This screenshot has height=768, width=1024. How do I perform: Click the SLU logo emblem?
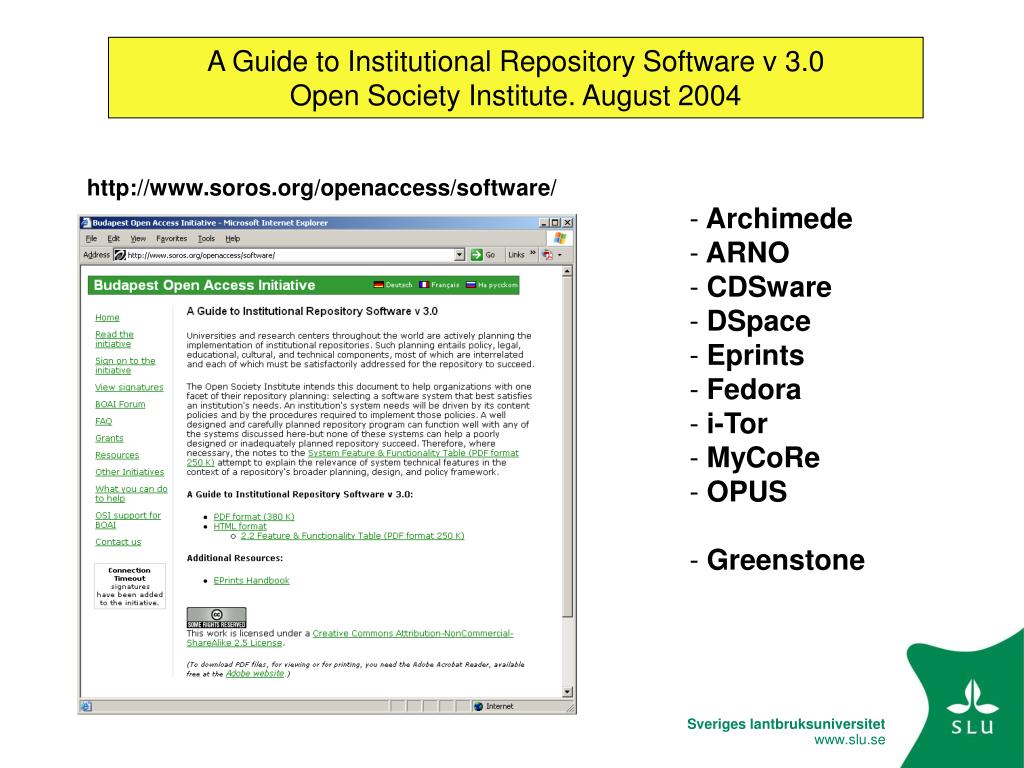click(x=972, y=707)
